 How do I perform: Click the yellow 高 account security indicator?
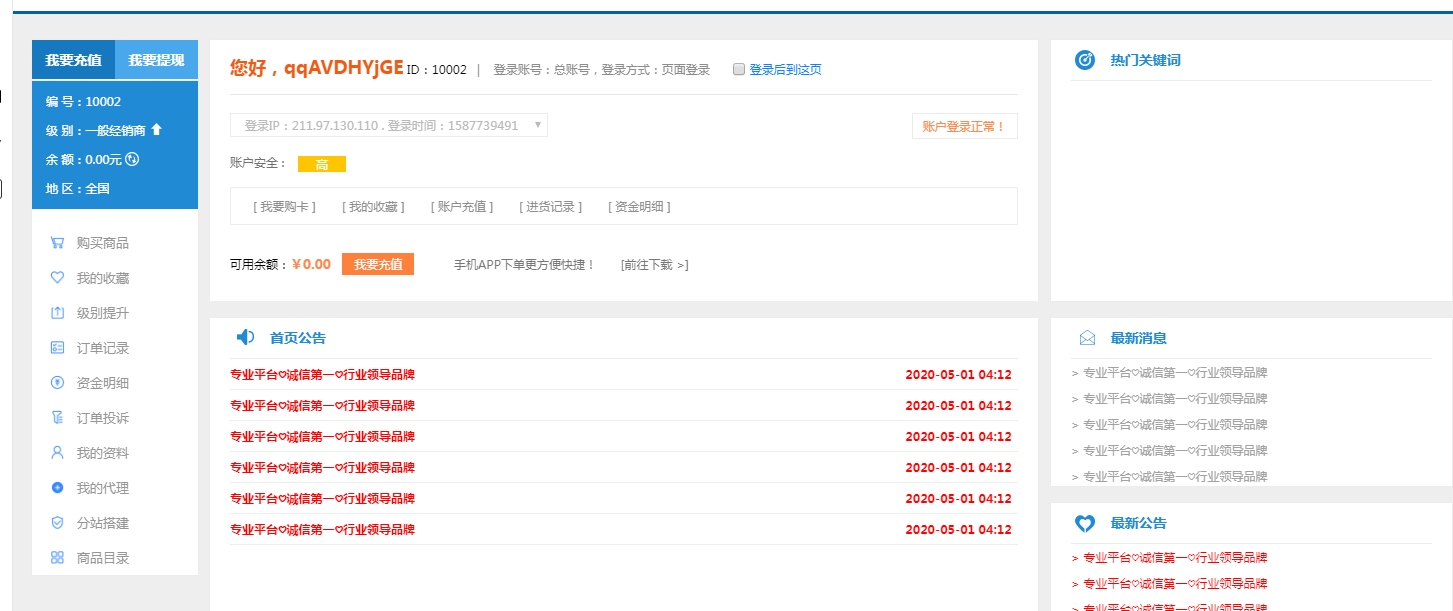(321, 164)
